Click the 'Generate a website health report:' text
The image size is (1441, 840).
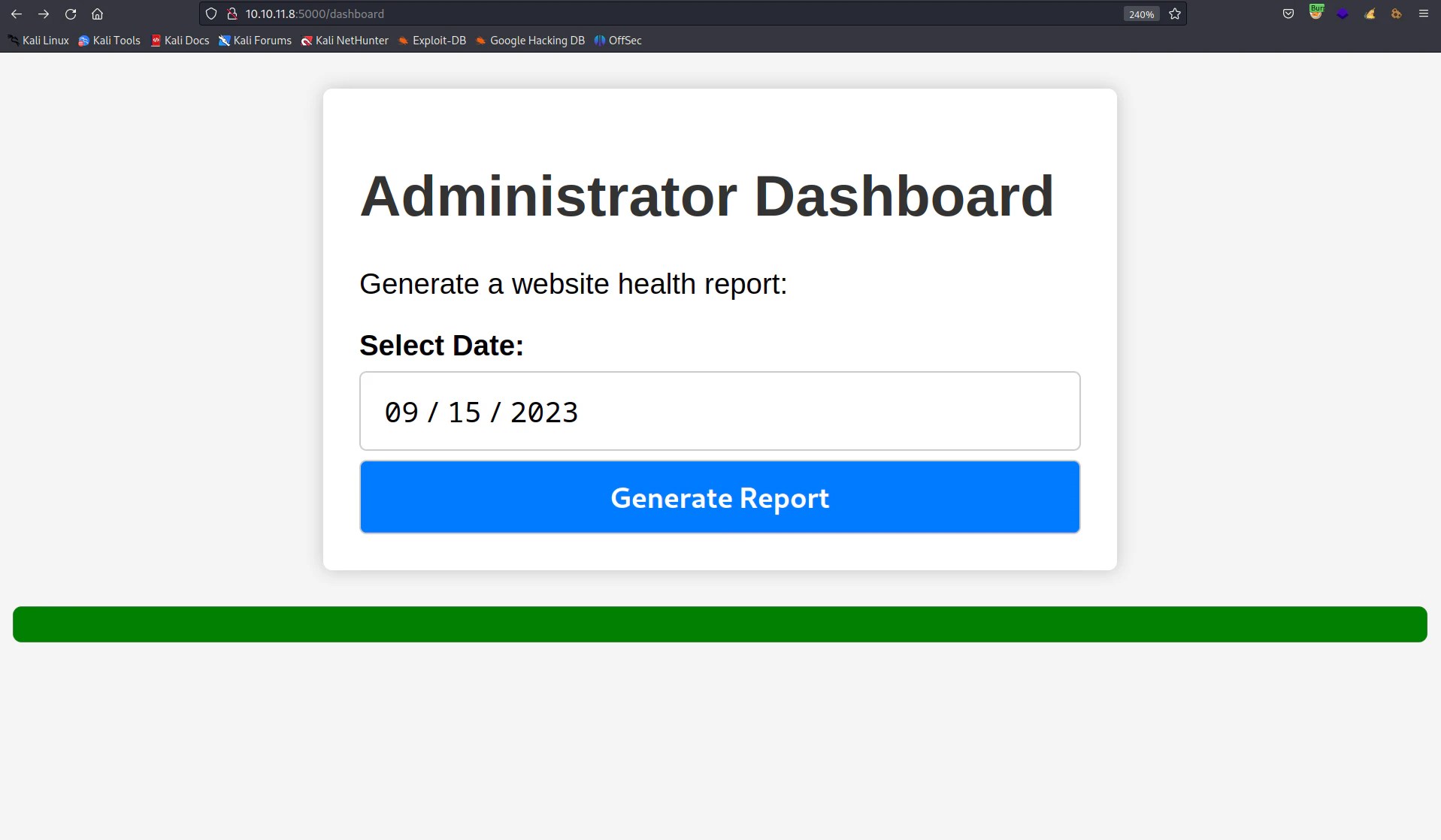[x=574, y=284]
